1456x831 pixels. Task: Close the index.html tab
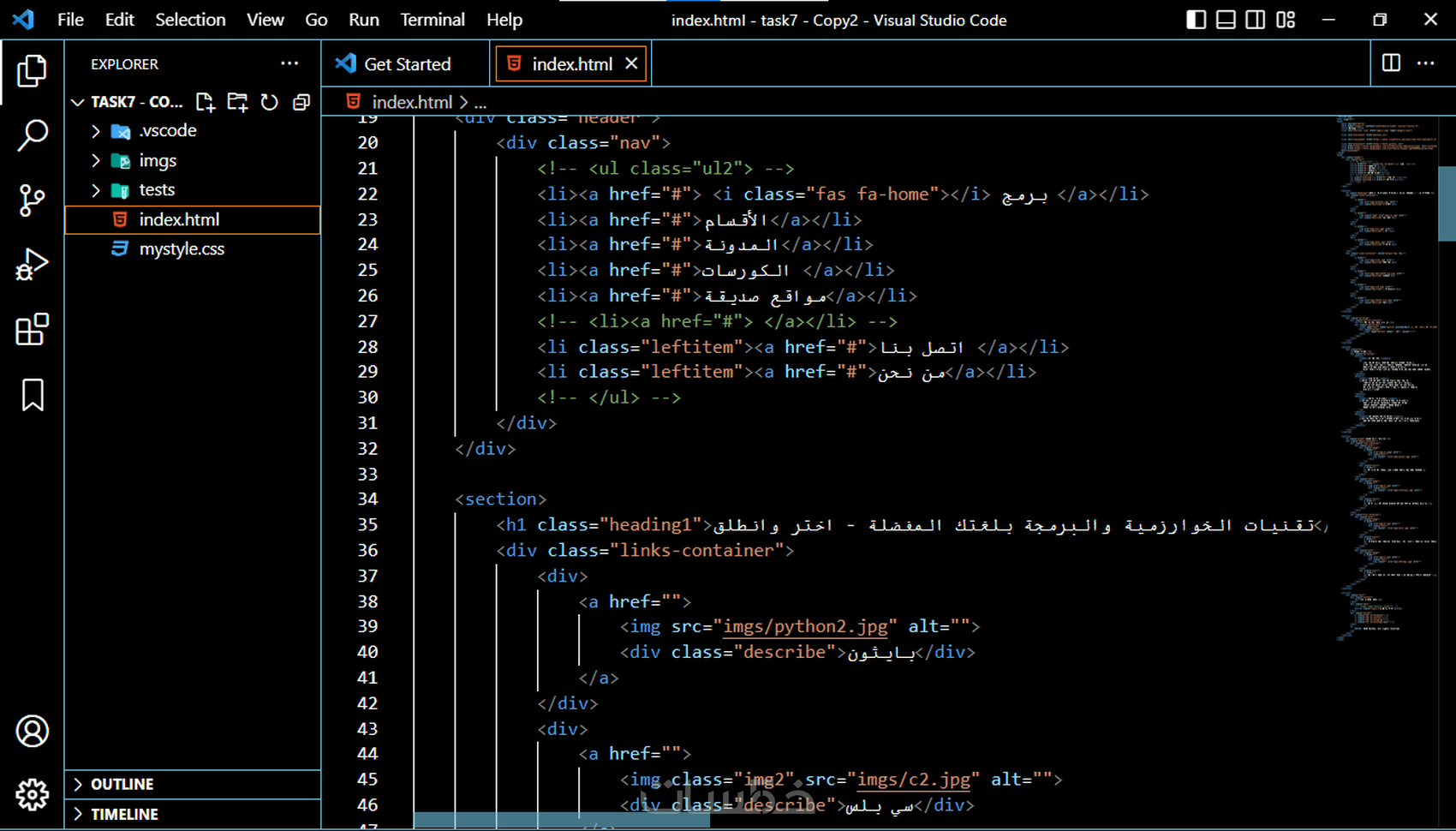631,63
